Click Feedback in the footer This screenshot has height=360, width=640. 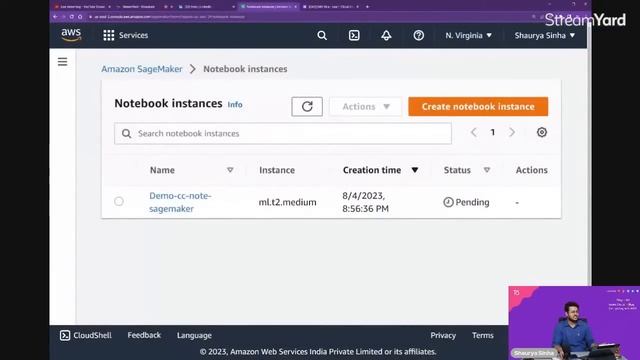(x=144, y=335)
